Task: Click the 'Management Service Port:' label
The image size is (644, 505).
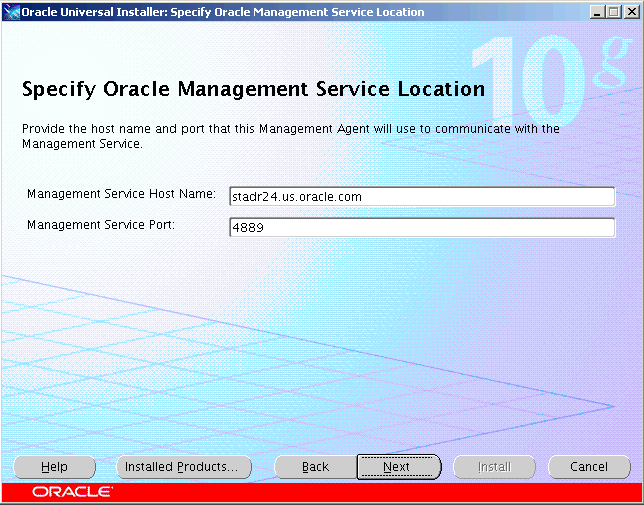Action: coord(101,225)
